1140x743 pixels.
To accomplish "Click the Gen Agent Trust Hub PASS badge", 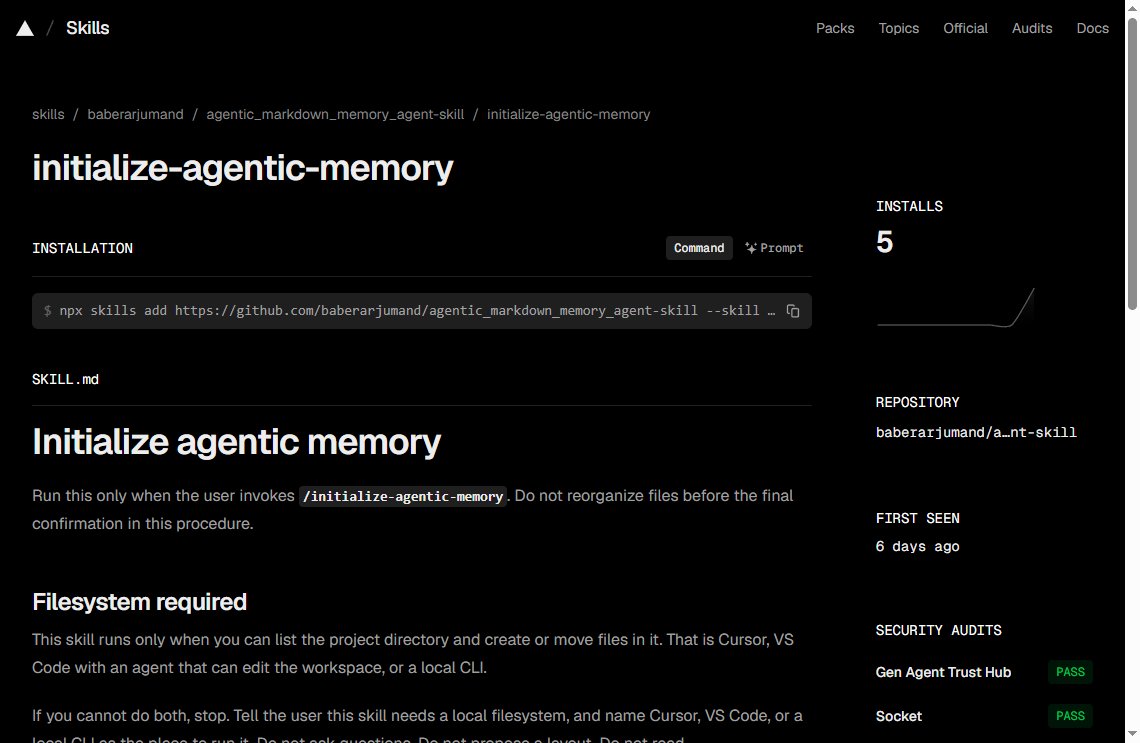I will 1070,672.
